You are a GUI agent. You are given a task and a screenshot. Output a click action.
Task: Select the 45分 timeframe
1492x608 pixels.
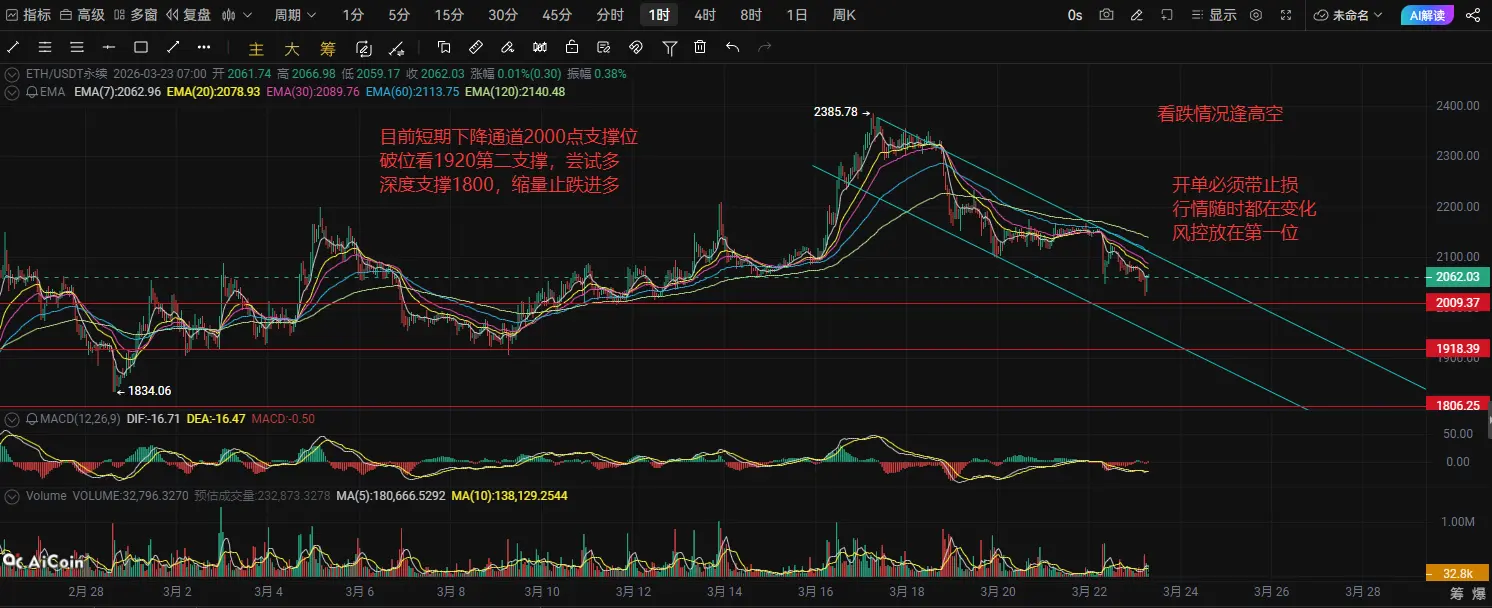pyautogui.click(x=557, y=15)
